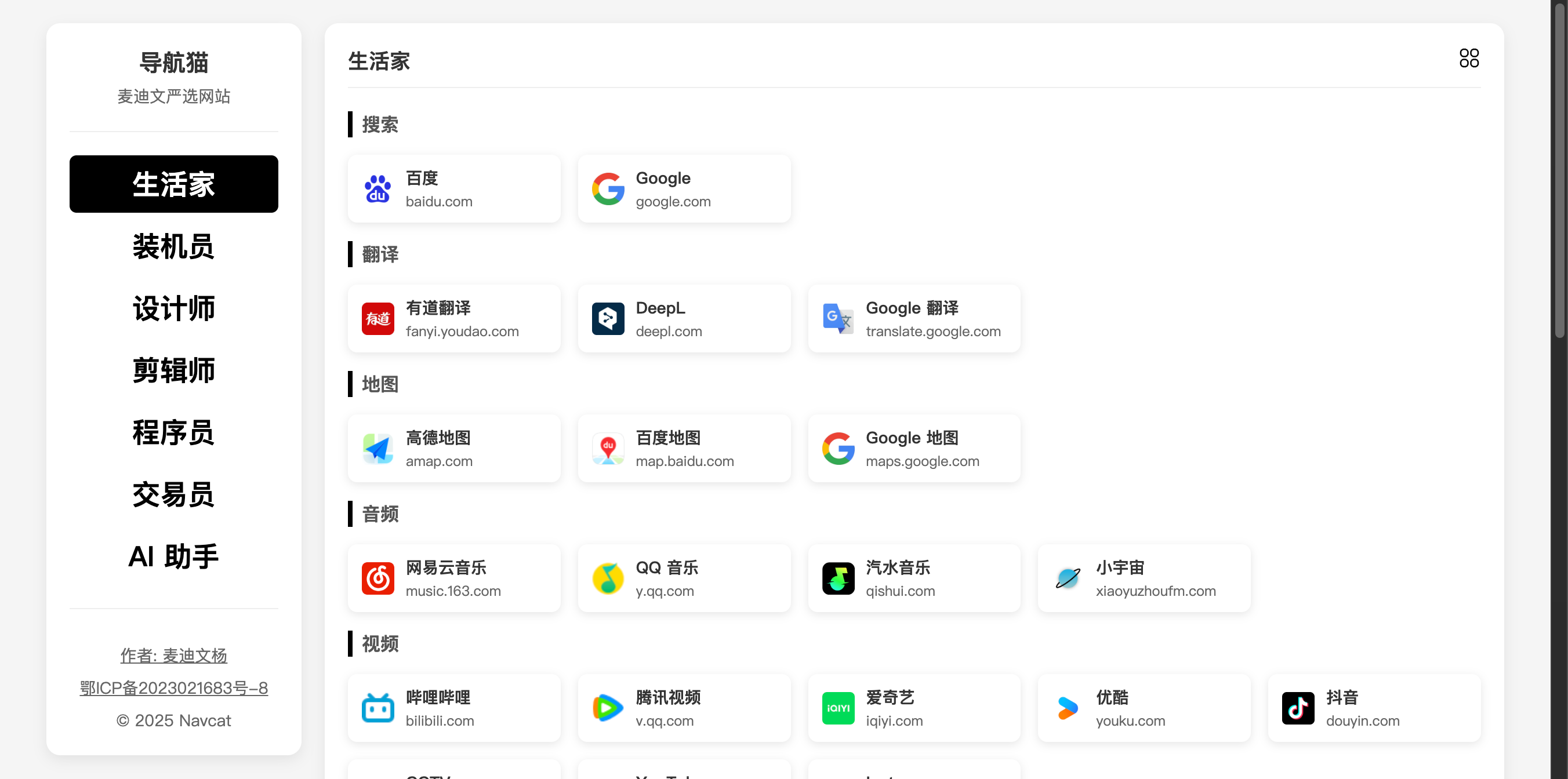Click the 翻译 section heading

[380, 254]
